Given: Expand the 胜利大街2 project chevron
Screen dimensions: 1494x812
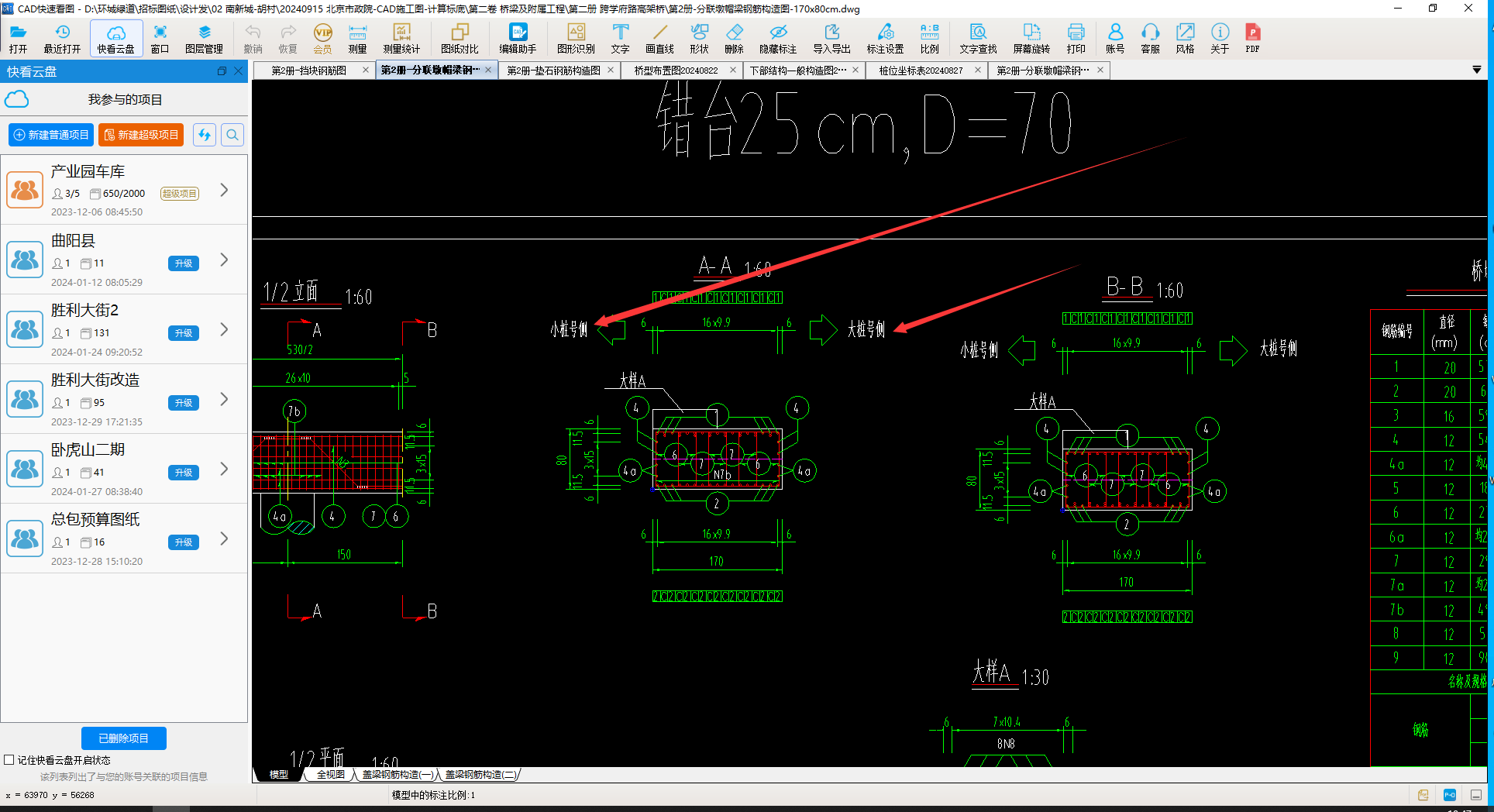Looking at the screenshot, I should [x=224, y=329].
